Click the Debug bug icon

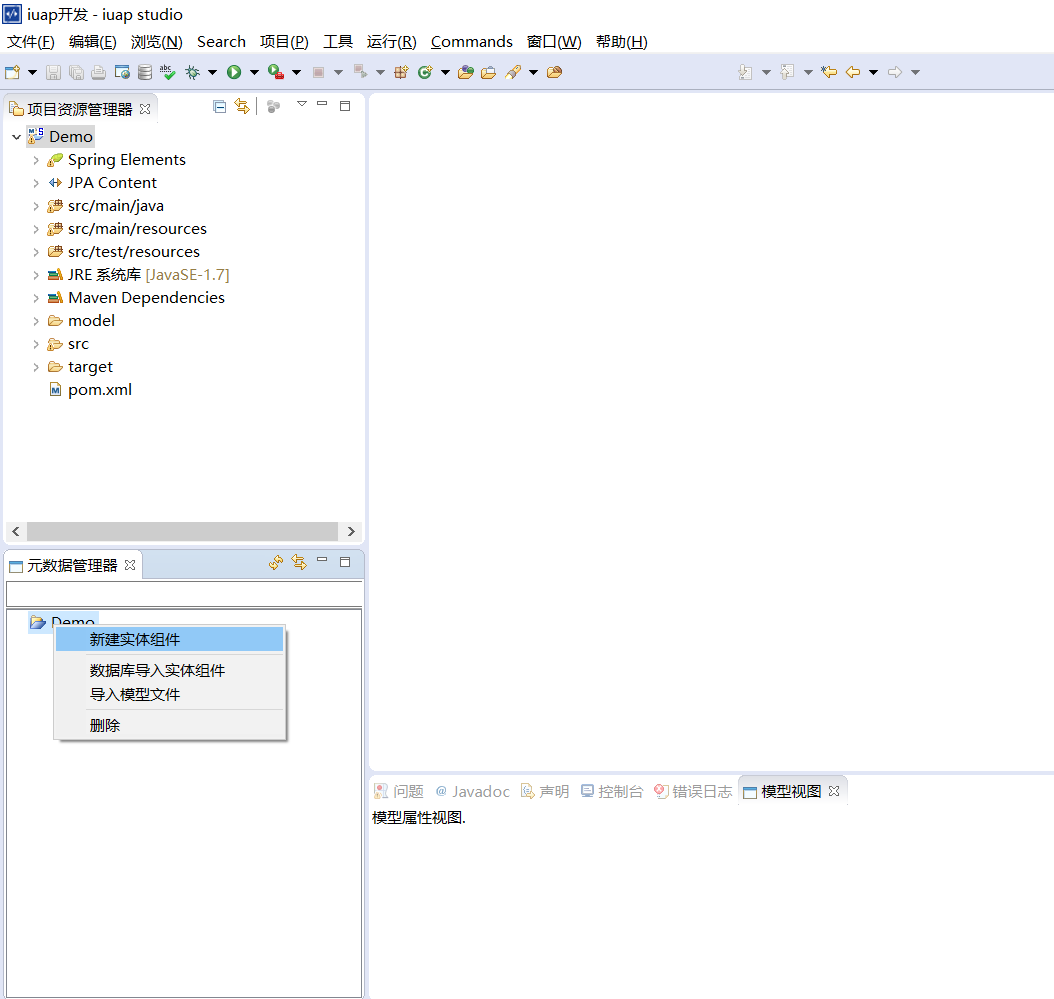click(x=192, y=72)
